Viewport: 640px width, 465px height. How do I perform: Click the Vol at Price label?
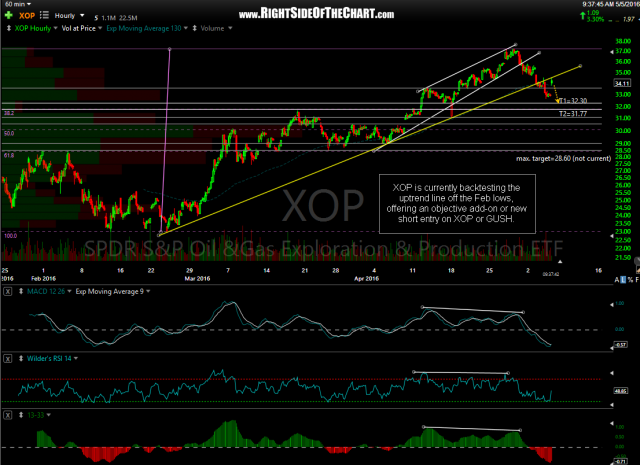pyautogui.click(x=78, y=29)
